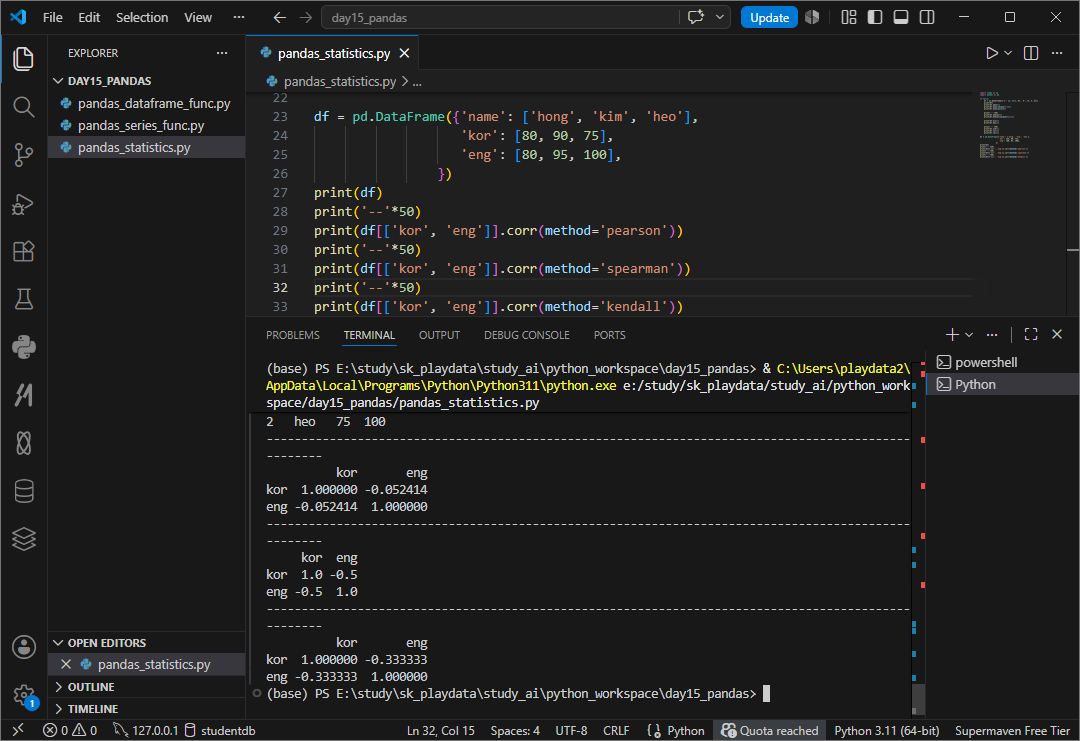Screen dimensions: 1080x741
Task: Open Source Control view icon
Action: pyautogui.click(x=23, y=155)
